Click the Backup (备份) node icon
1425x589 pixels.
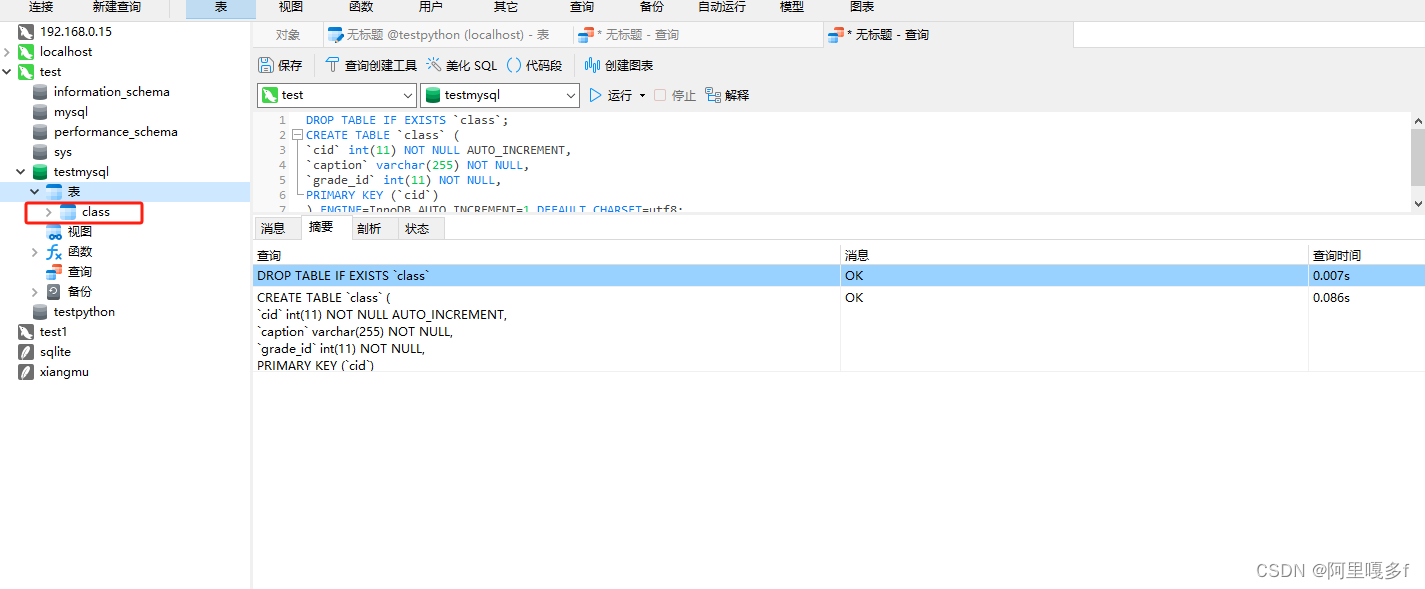(x=54, y=291)
